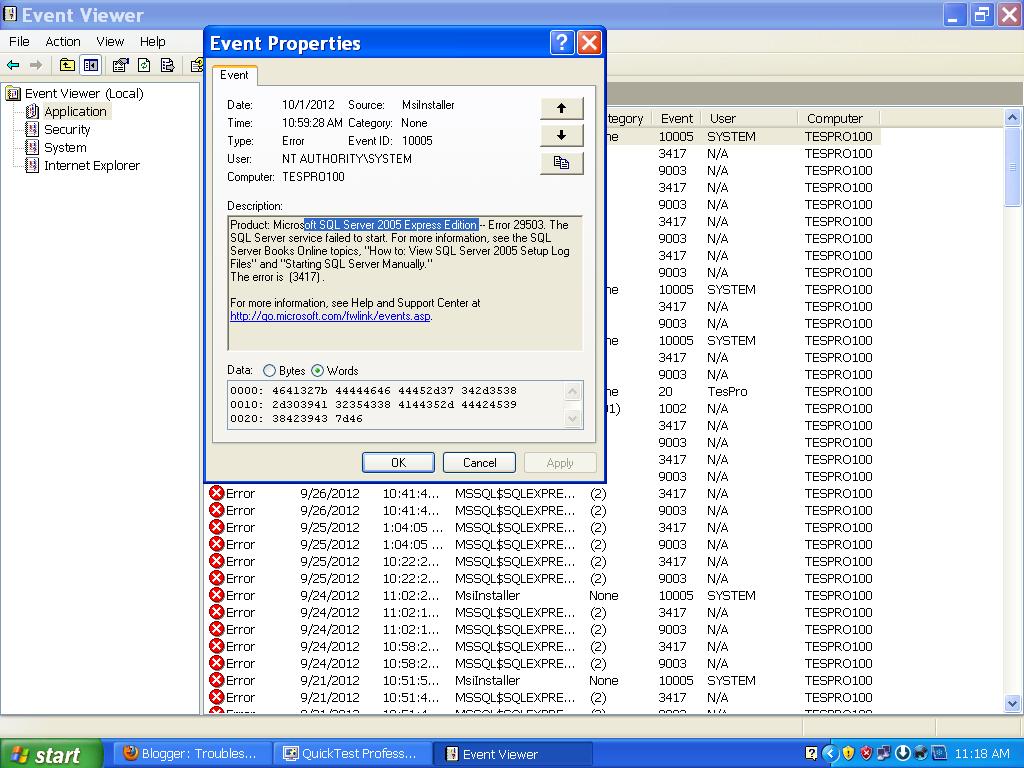The width and height of the screenshot is (1024, 768).
Task: Click the NT AUTHORITY\SYSTEM user value
Action: (347, 159)
